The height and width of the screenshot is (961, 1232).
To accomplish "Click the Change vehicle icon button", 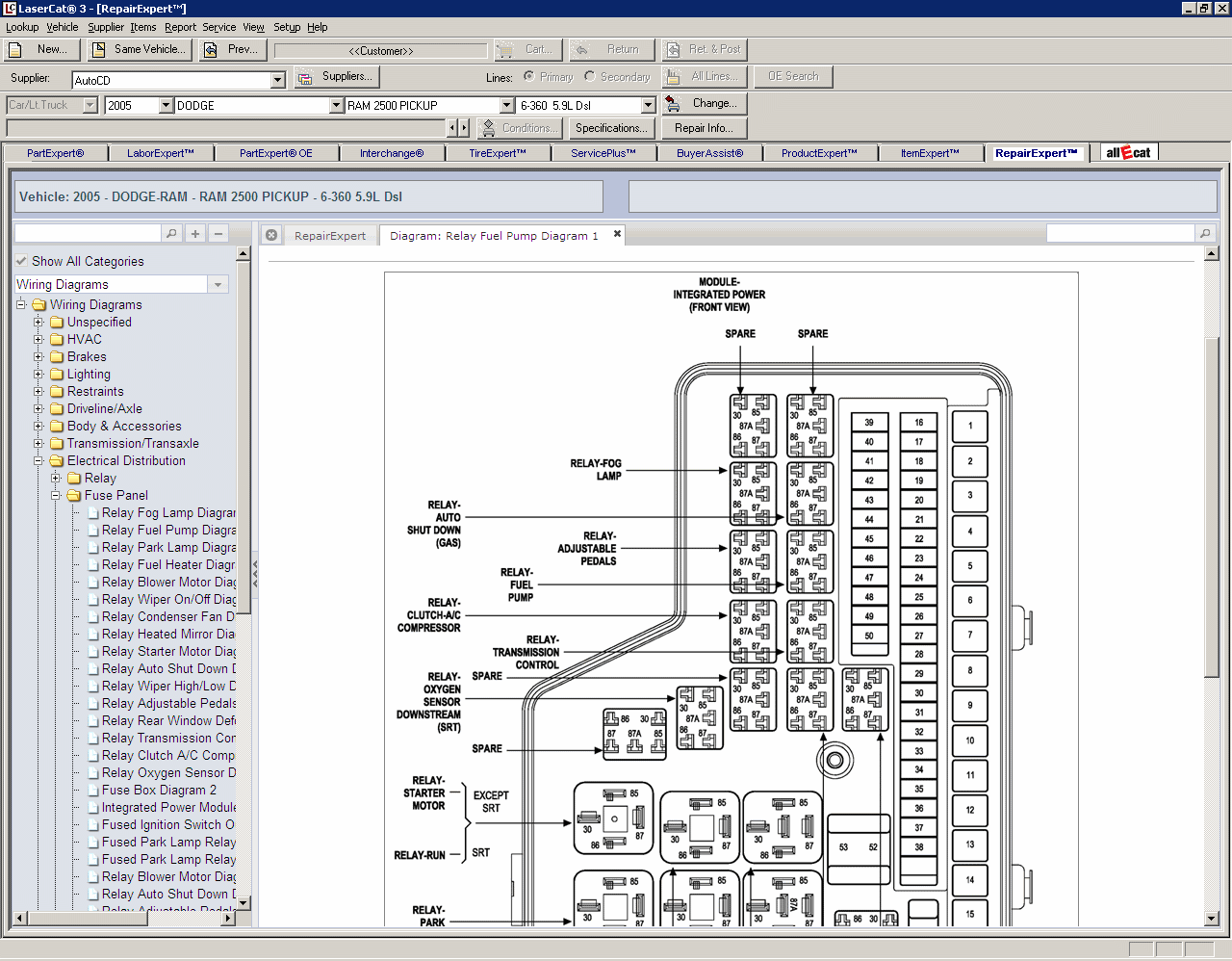I will pos(674,104).
